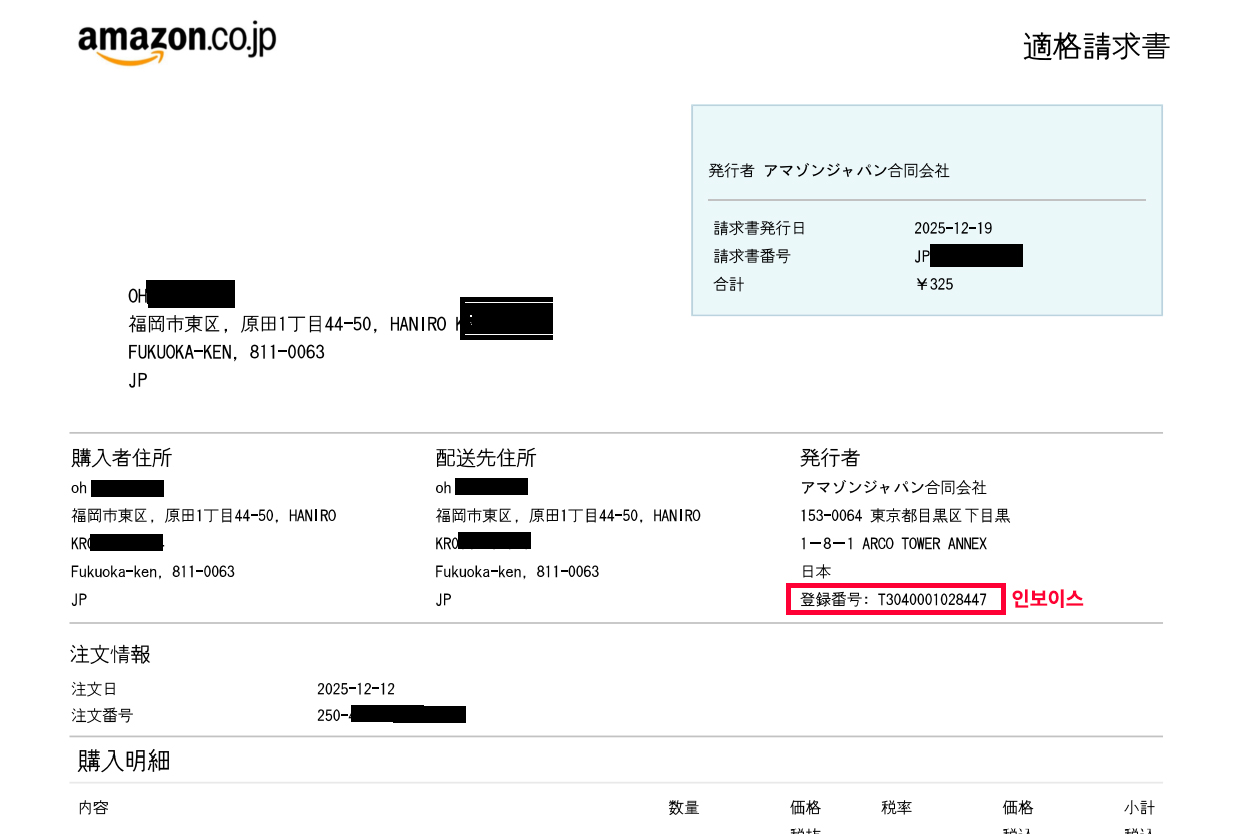Select the 購入者住所 section heading
The height and width of the screenshot is (834, 1233).
pyautogui.click(x=120, y=458)
